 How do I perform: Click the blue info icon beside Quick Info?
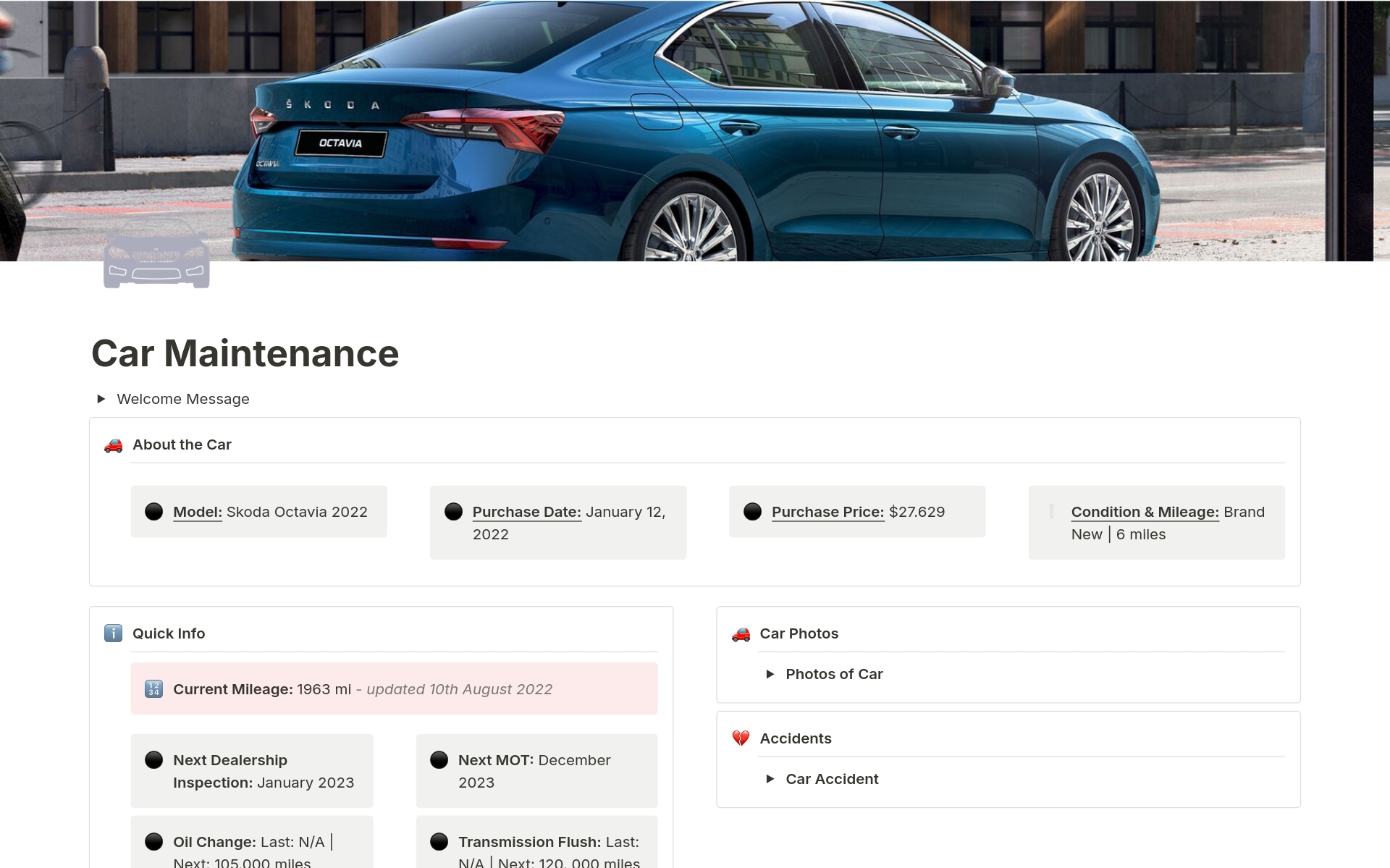click(114, 633)
